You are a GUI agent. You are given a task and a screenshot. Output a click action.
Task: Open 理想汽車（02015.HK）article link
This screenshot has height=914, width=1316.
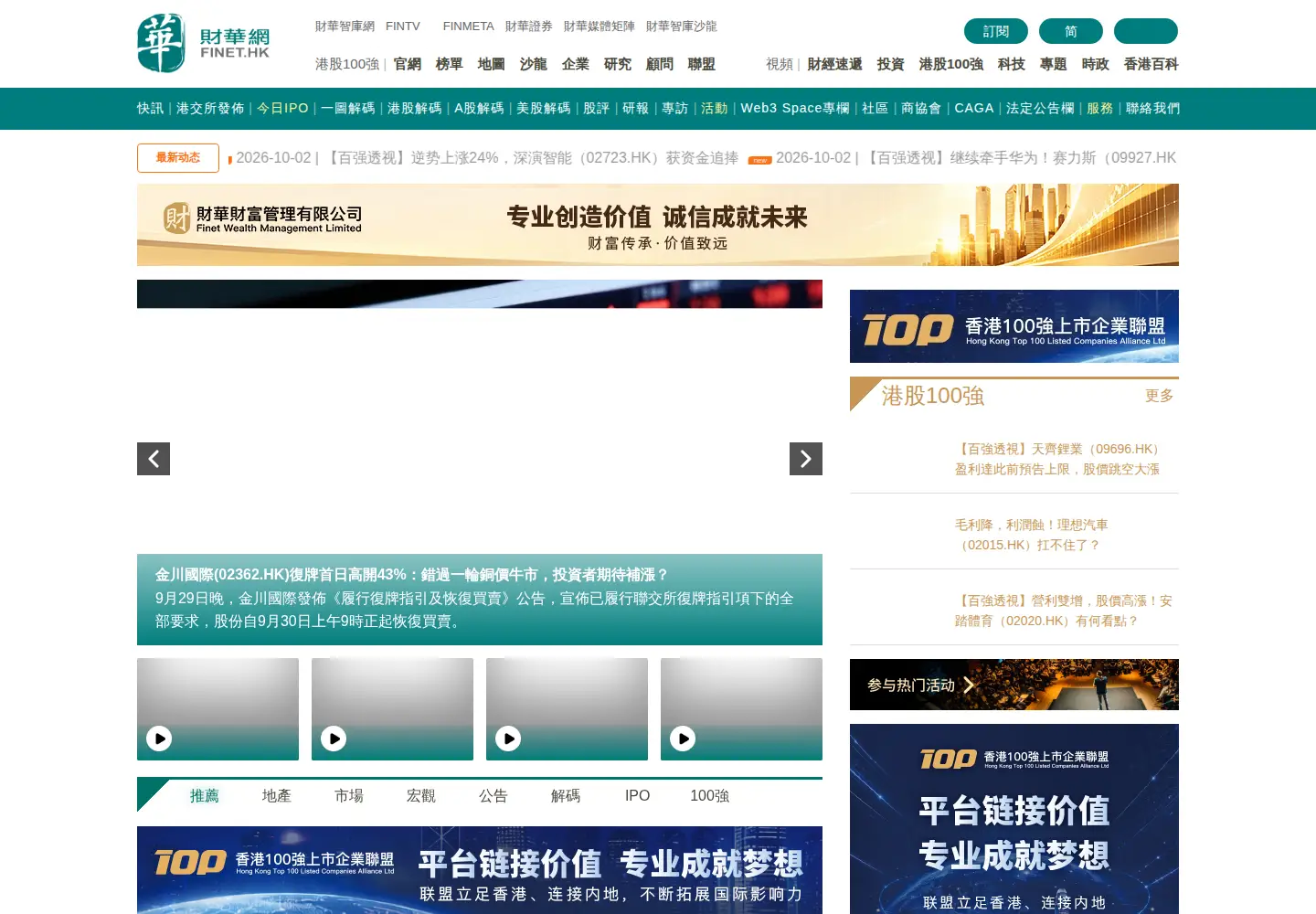click(x=1032, y=535)
